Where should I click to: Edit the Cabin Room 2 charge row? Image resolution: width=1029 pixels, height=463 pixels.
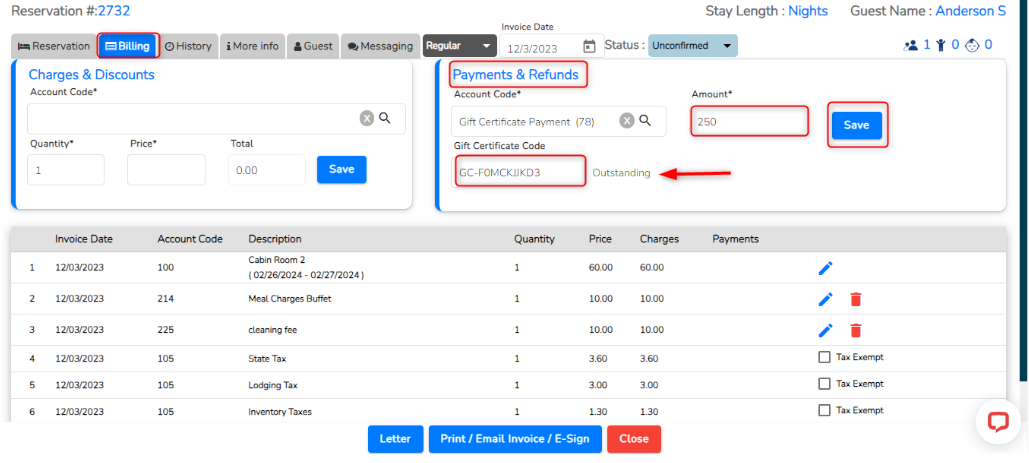(826, 268)
